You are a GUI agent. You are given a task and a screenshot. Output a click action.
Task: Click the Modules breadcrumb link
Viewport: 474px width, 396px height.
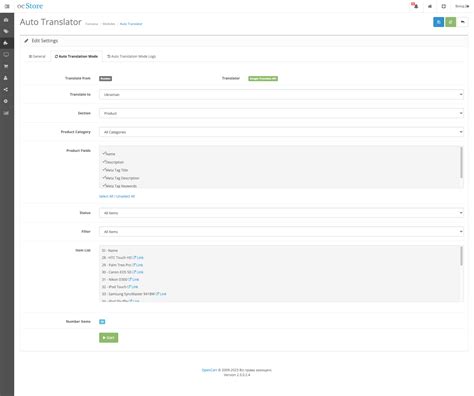click(109, 24)
